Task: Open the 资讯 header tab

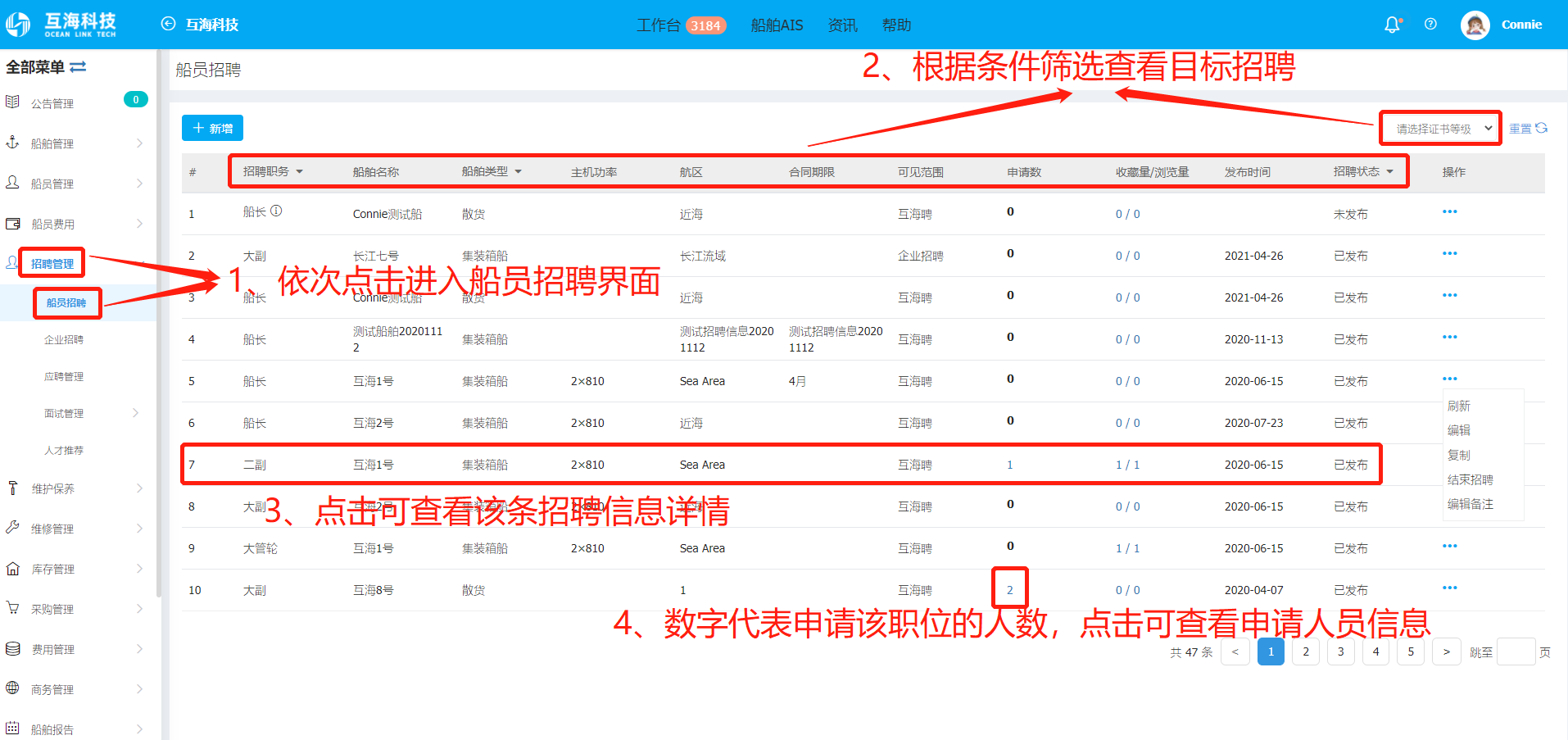Action: (x=842, y=25)
